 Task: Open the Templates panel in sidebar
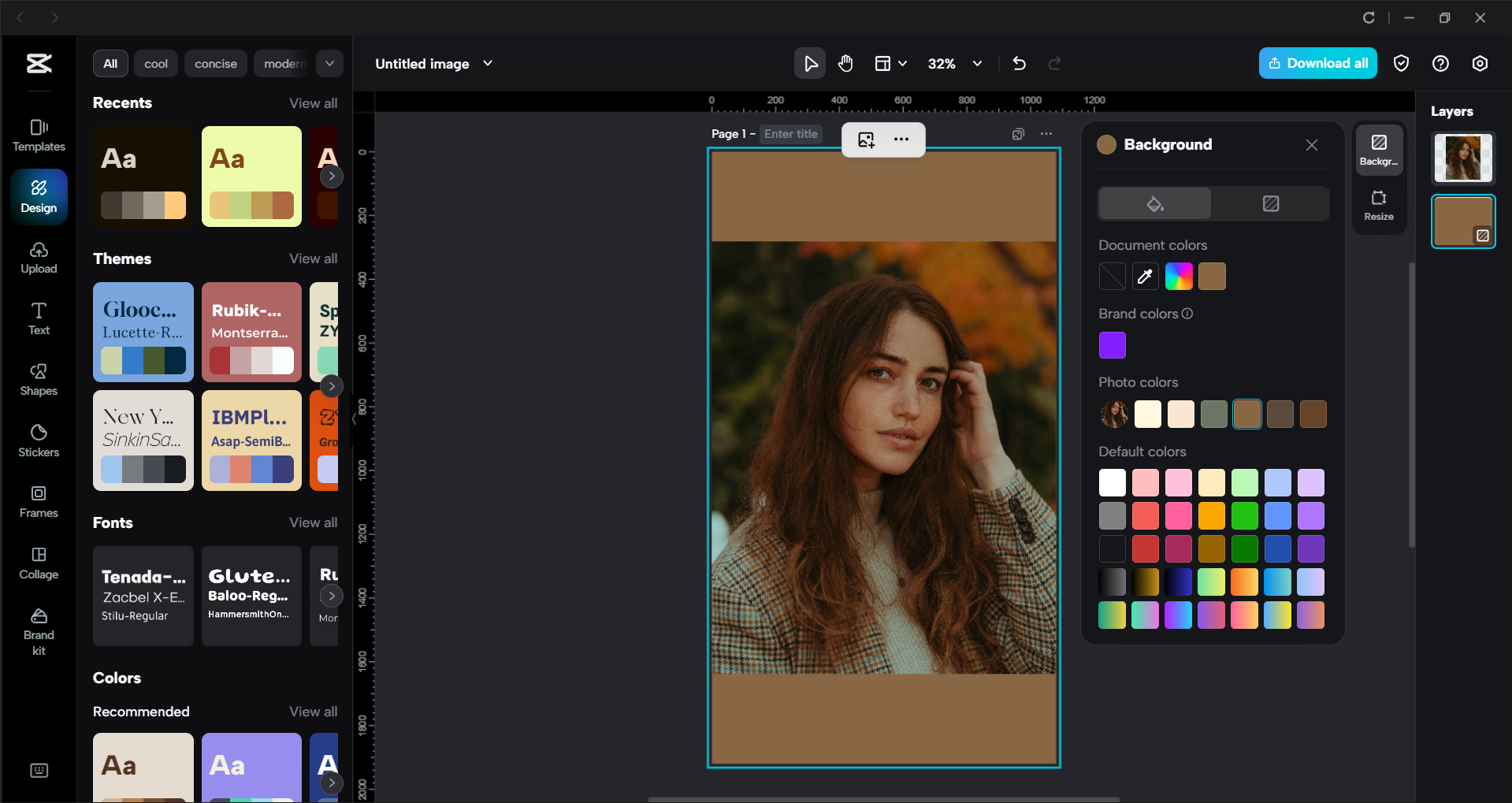point(39,134)
